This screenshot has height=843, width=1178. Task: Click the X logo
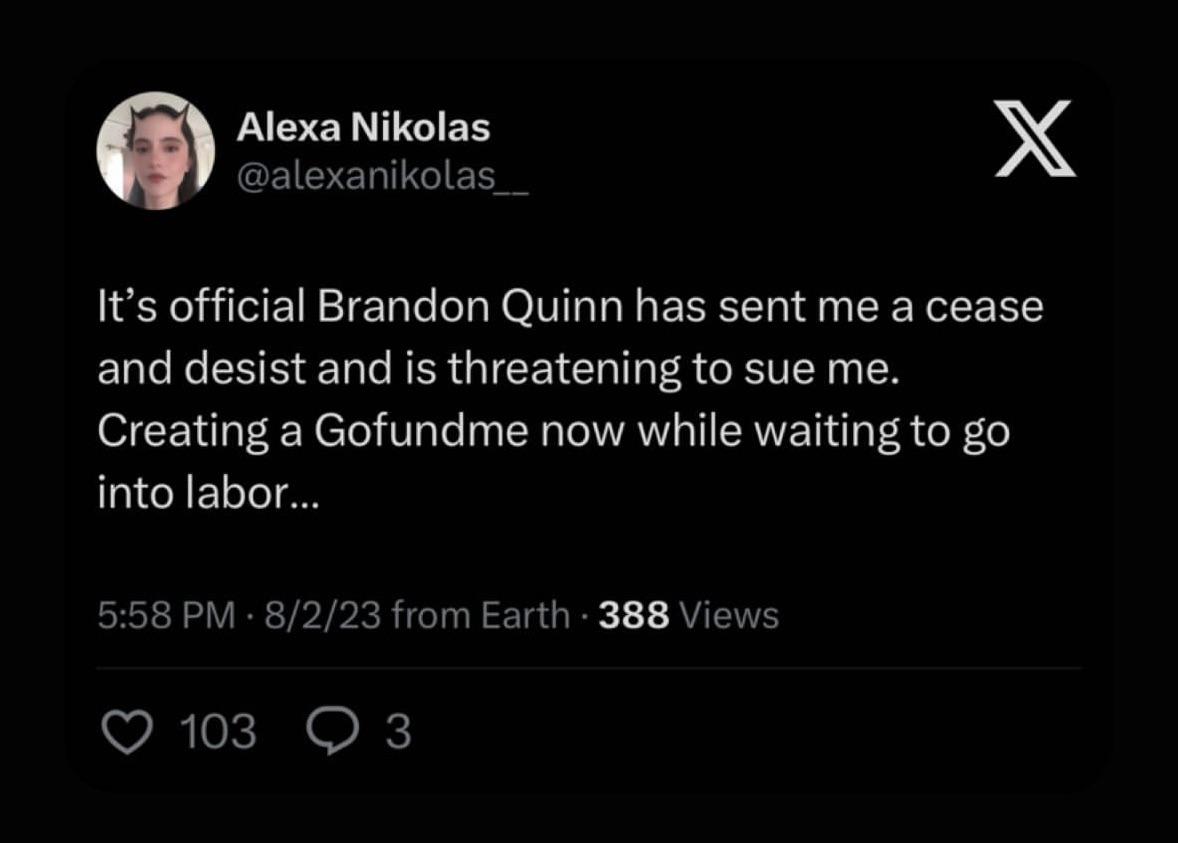tap(1035, 139)
